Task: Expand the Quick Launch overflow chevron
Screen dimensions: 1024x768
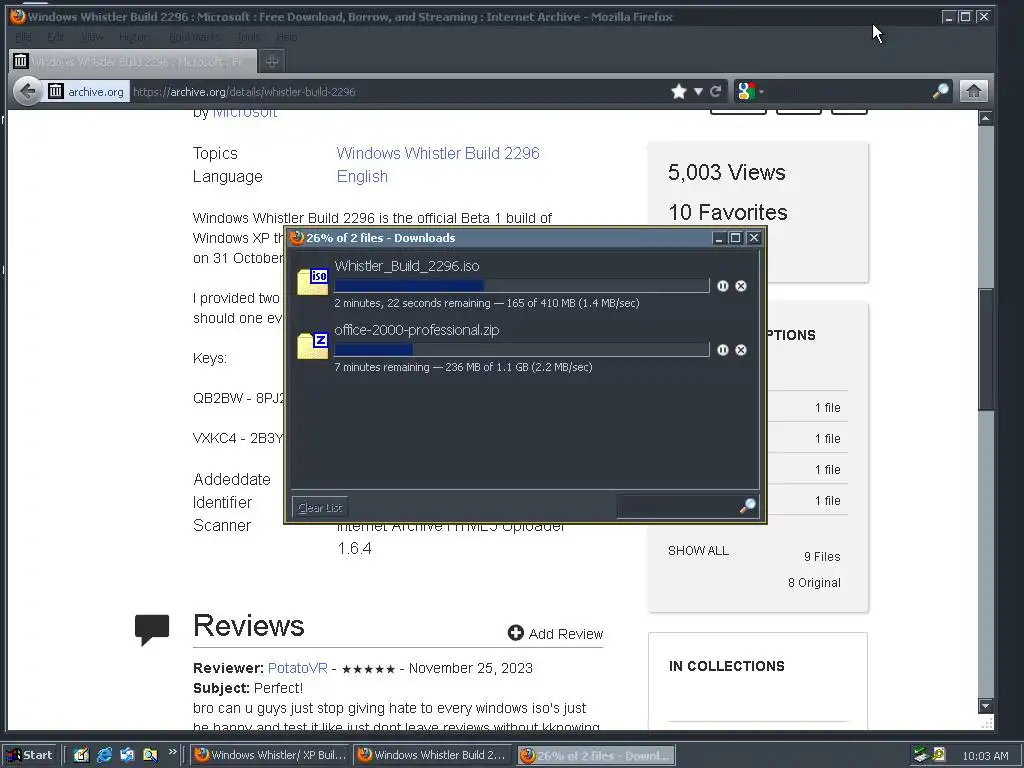Action: 172,752
